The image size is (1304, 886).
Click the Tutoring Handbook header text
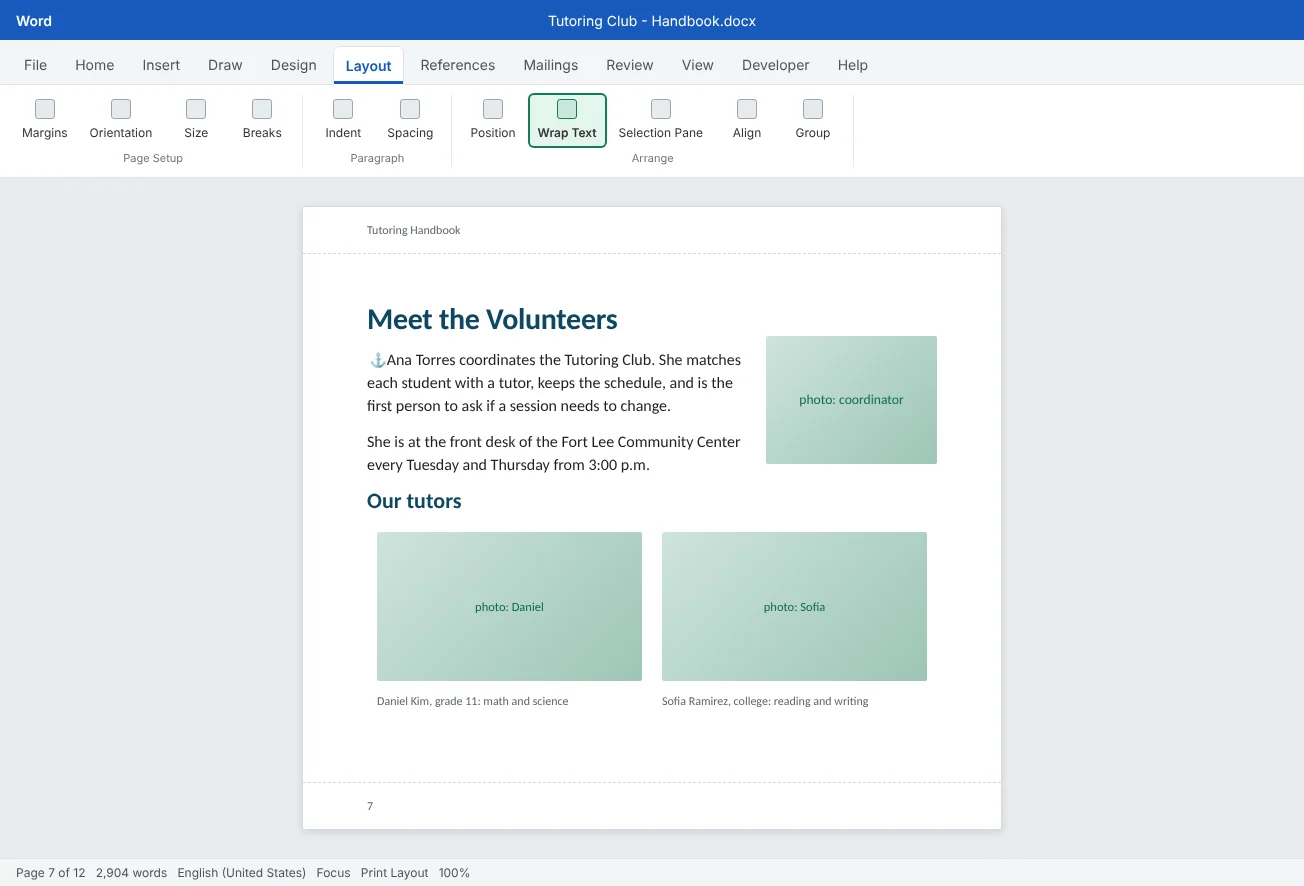click(x=414, y=230)
